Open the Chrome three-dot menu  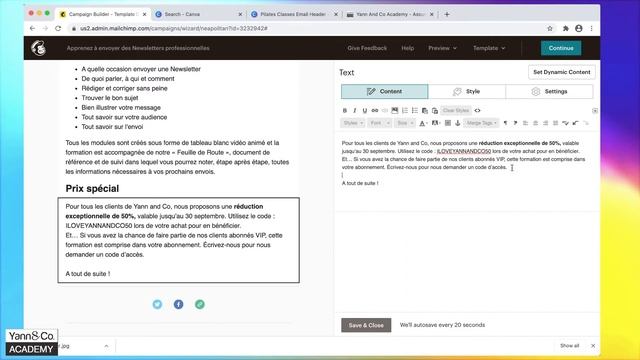(x=591, y=29)
